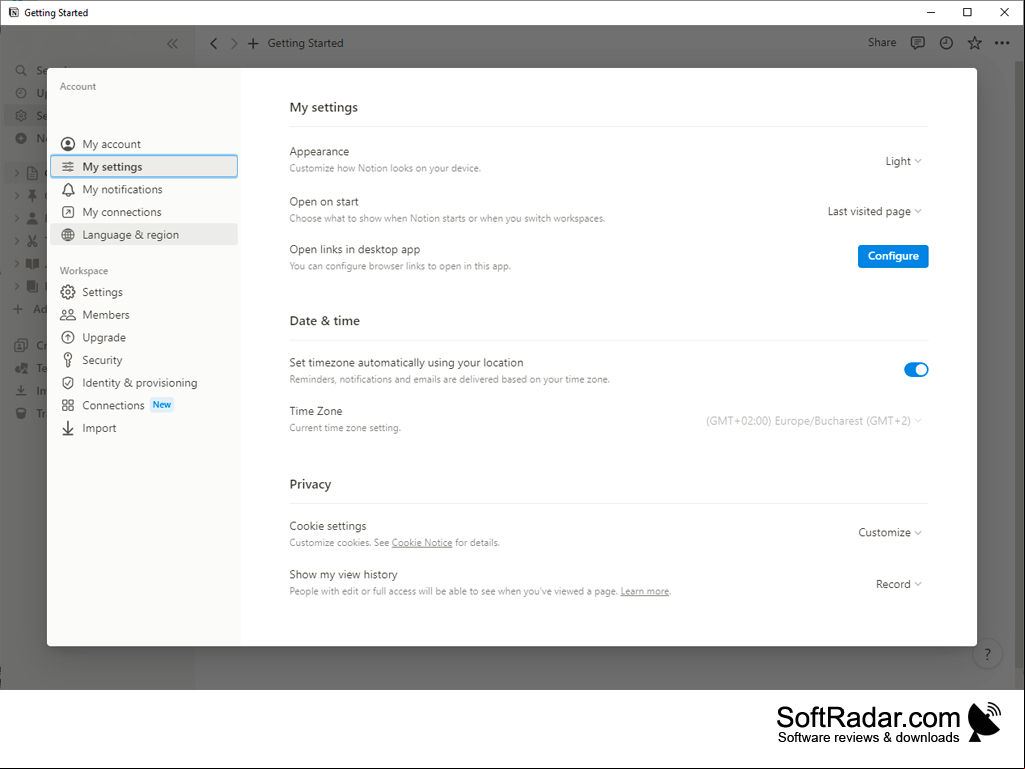Open workspace Settings in the settings menu

pos(144,292)
